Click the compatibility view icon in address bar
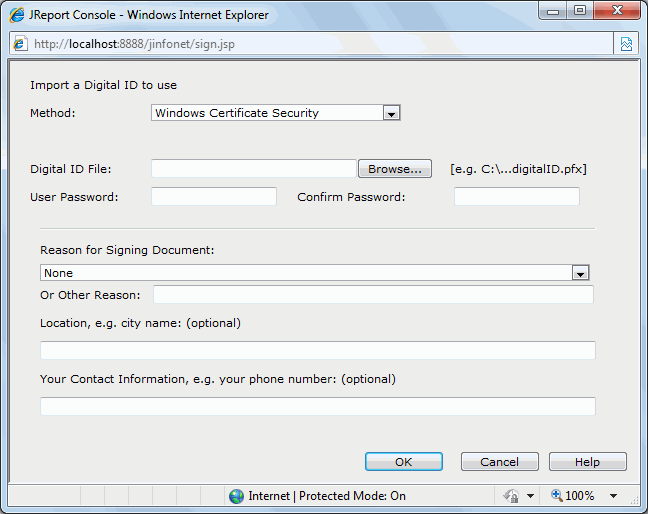 pos(626,44)
